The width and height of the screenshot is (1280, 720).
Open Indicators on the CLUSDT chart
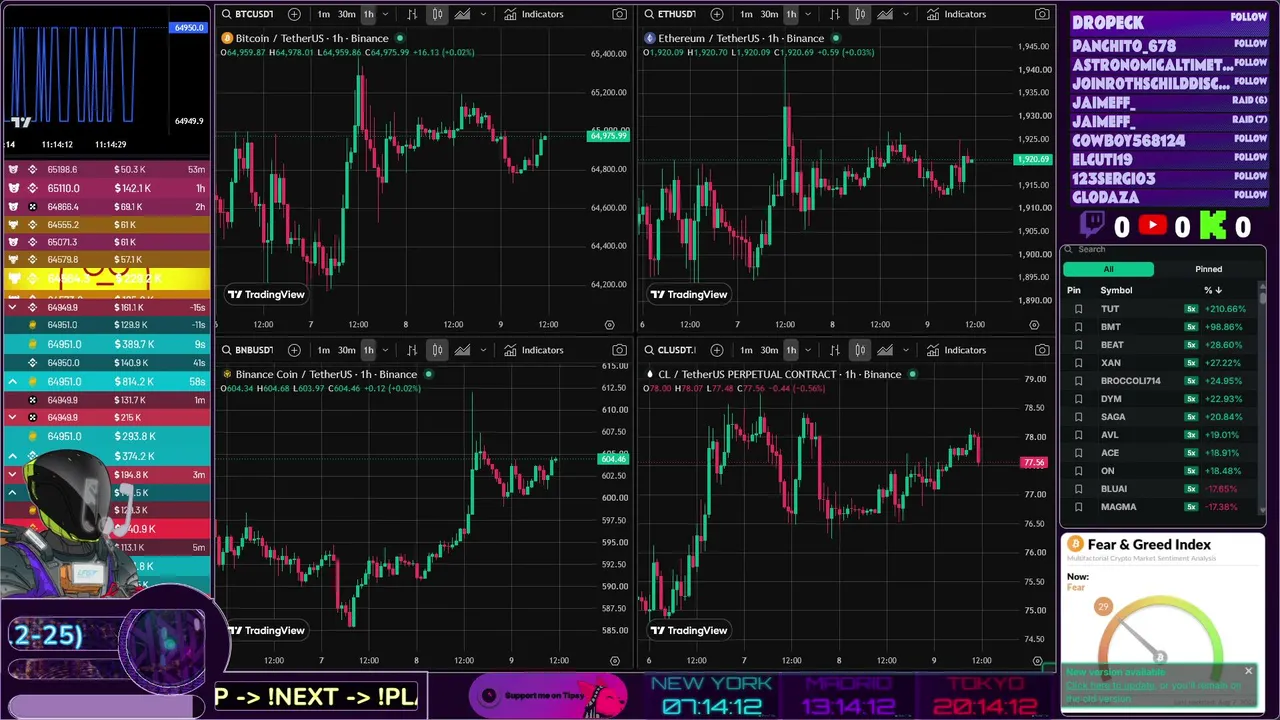[x=957, y=350]
